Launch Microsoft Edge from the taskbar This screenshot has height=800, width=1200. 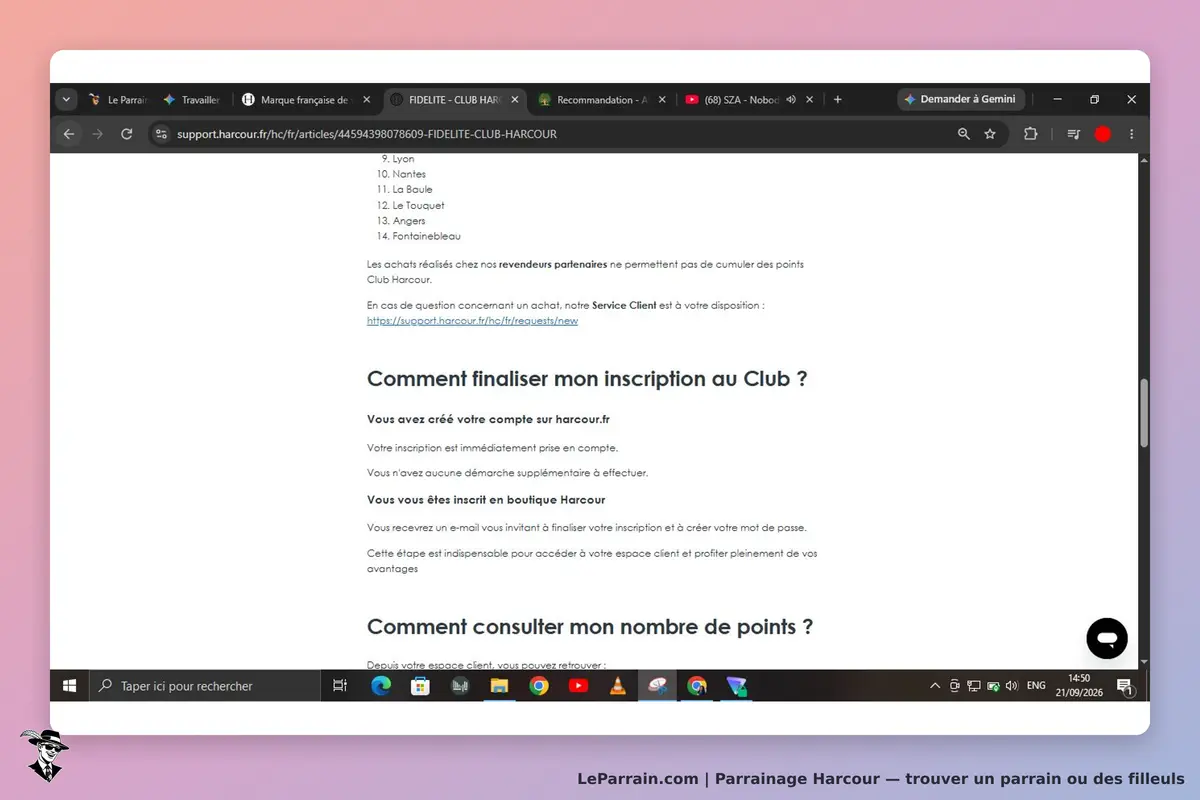[381, 686]
